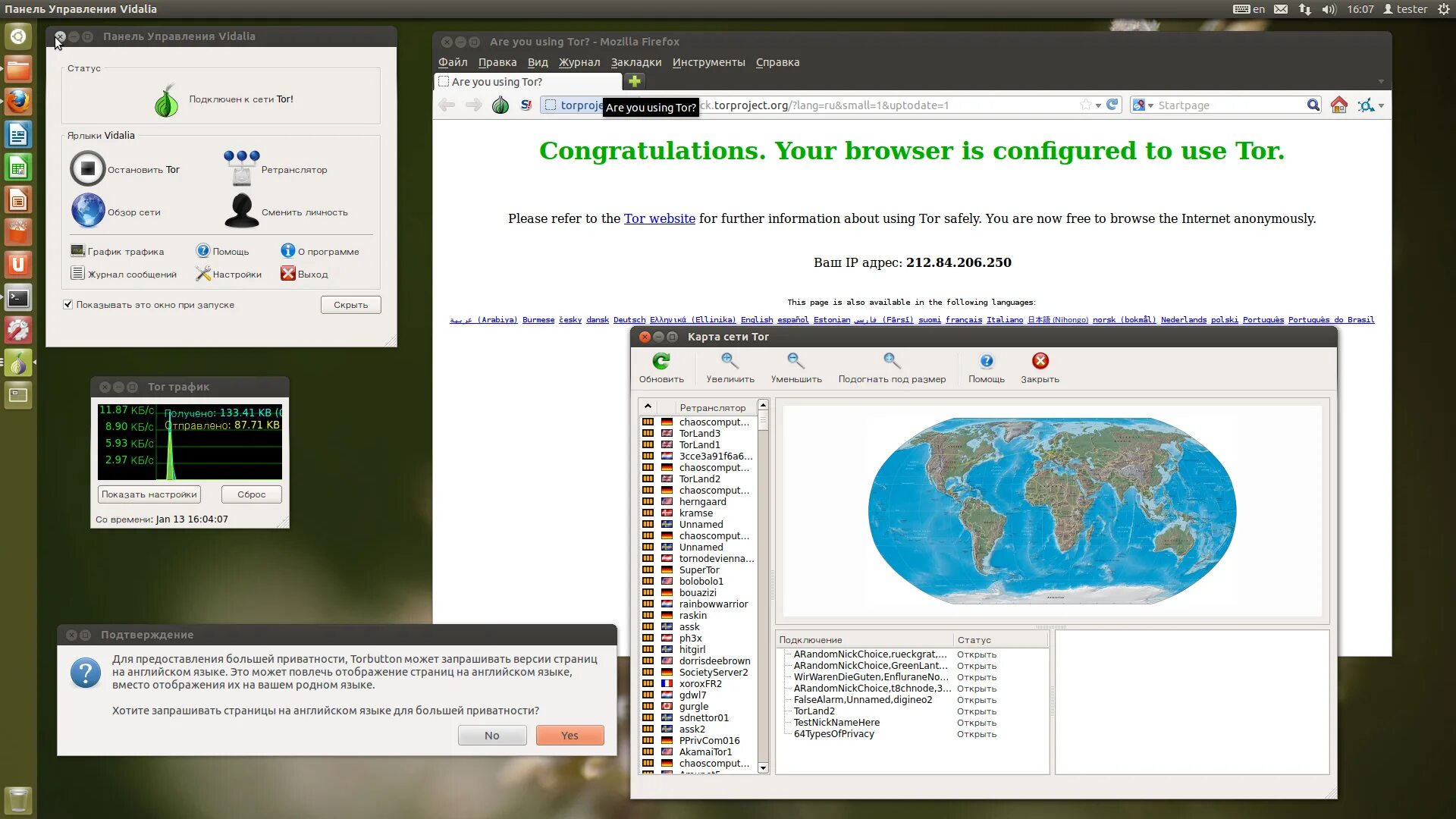Open Журнал сообщений message log
Screen dimensions: 1456x819
click(x=77, y=274)
